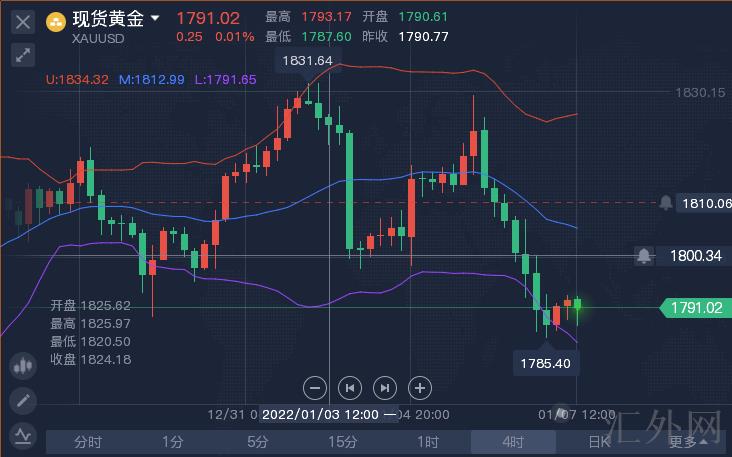Image resolution: width=732 pixels, height=457 pixels.
Task: Close the chart with the X button
Action: pos(23,20)
